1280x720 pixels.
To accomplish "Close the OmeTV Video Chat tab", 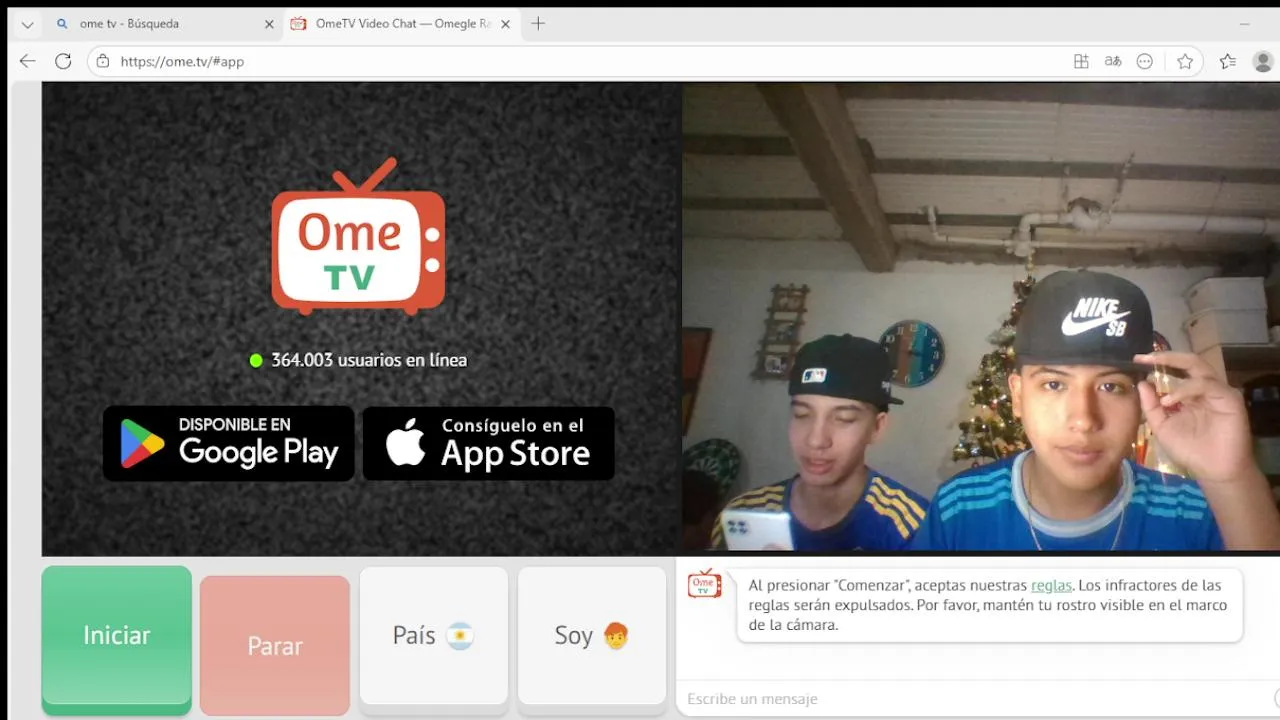I will (x=507, y=24).
